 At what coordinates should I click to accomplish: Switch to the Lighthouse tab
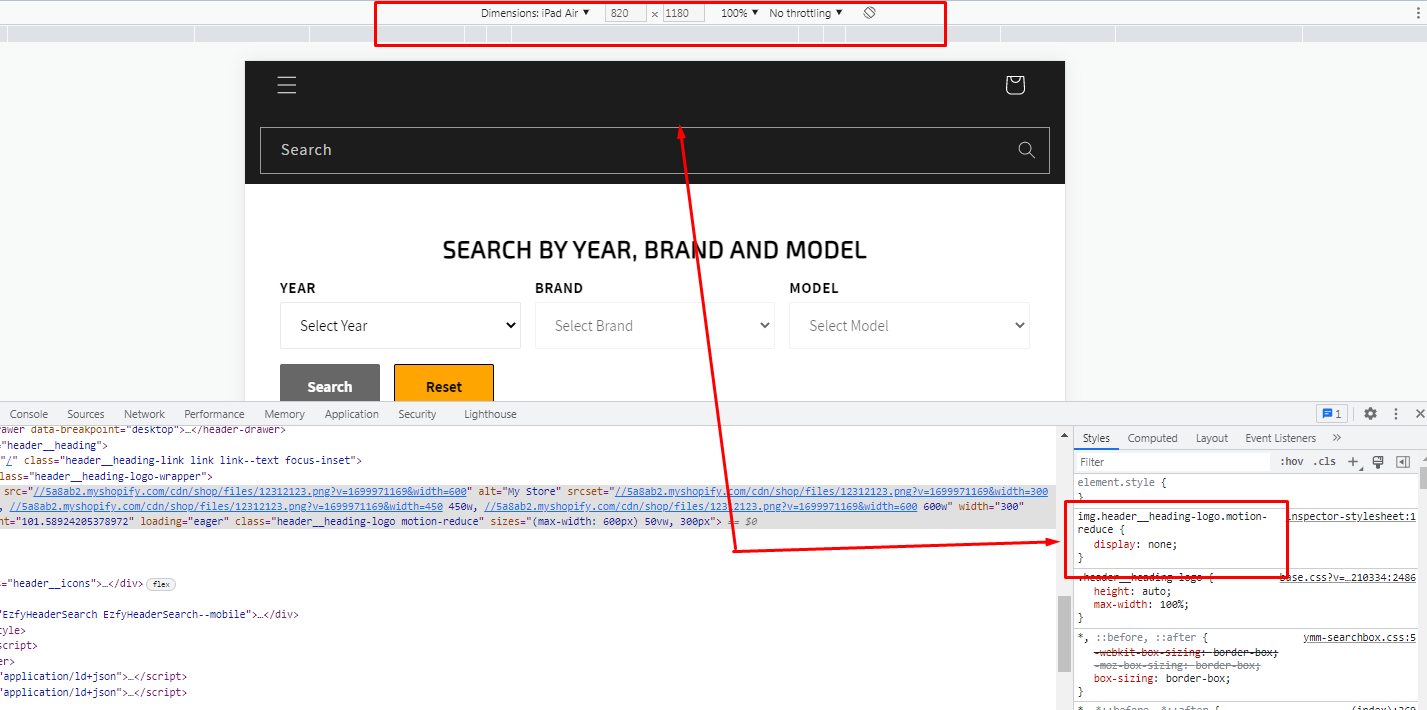(490, 414)
